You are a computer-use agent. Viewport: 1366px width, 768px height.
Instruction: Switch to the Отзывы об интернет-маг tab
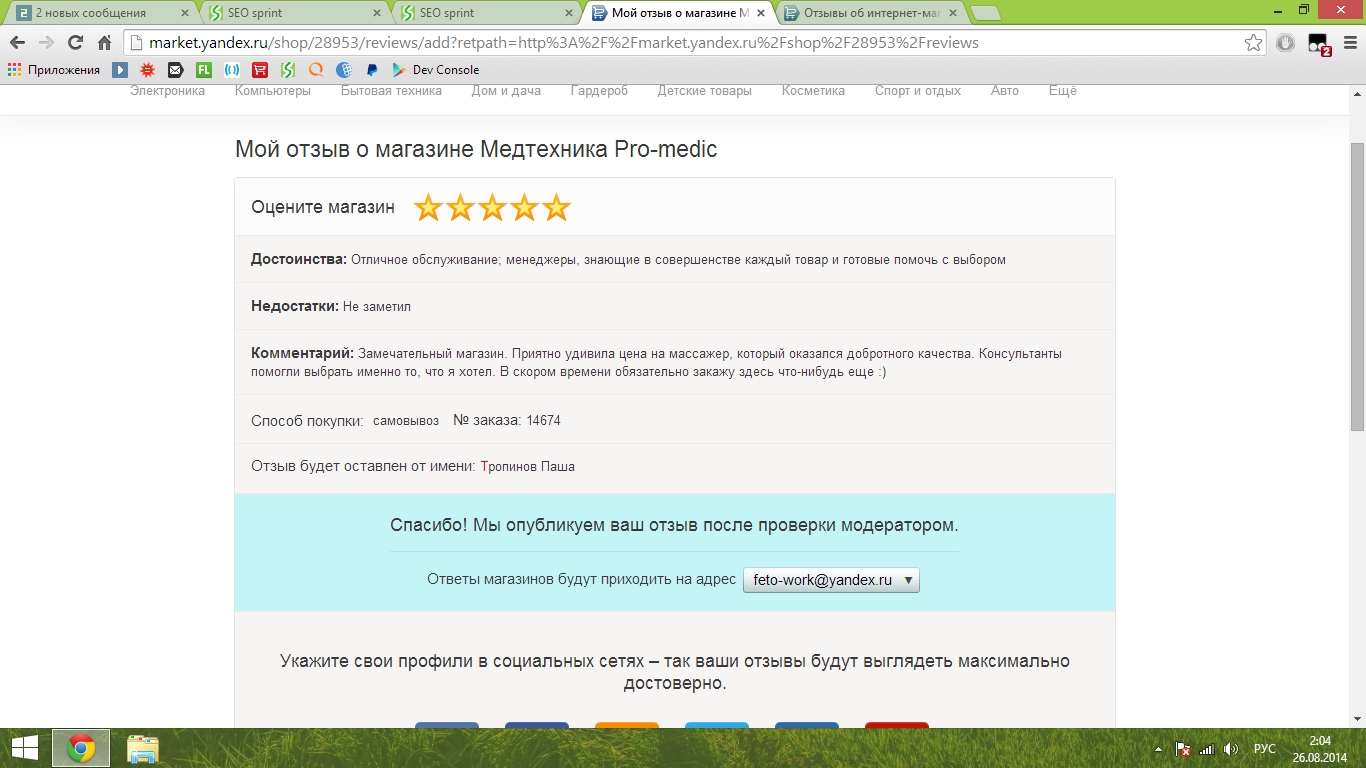point(872,13)
